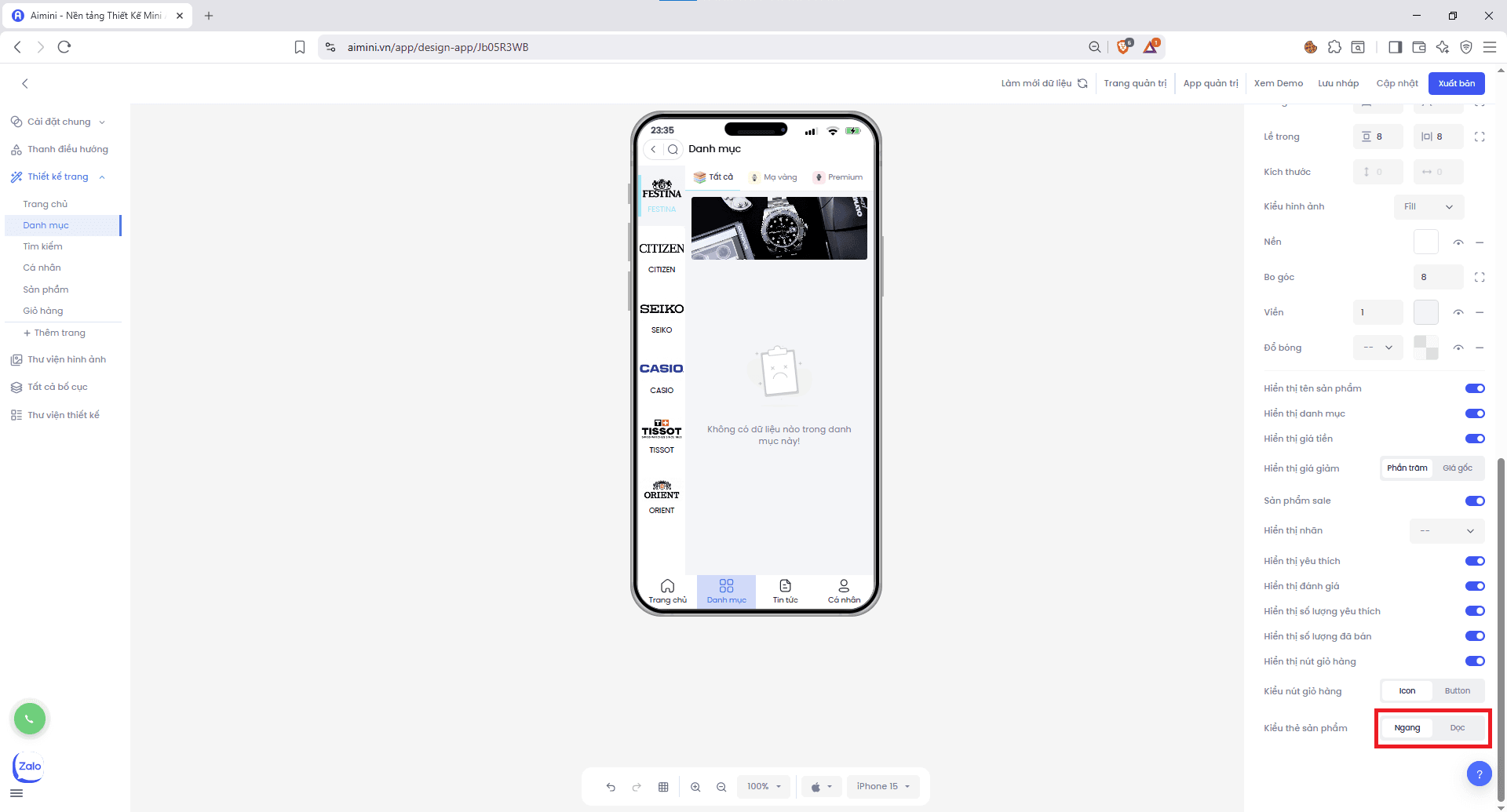Open the Kiểu hình ảnh Fill dropdown
This screenshot has width=1507, height=812.
1429,206
